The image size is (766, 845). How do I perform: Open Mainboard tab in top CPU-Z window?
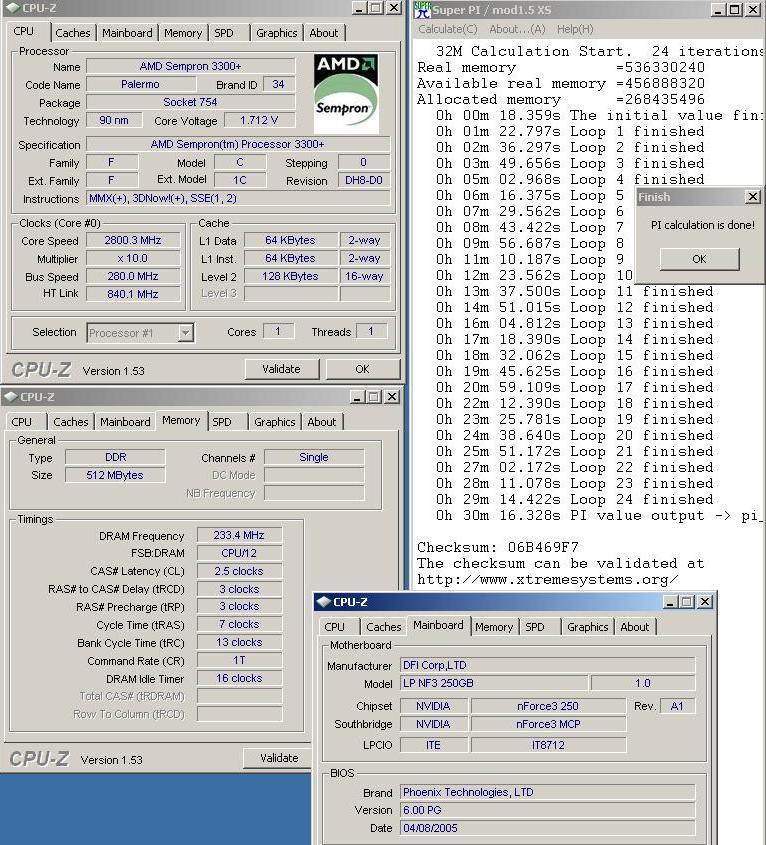tap(127, 33)
